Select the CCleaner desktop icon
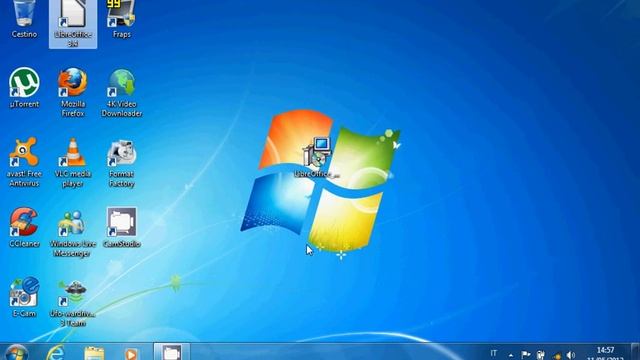The width and height of the screenshot is (640, 360). pyautogui.click(x=24, y=228)
